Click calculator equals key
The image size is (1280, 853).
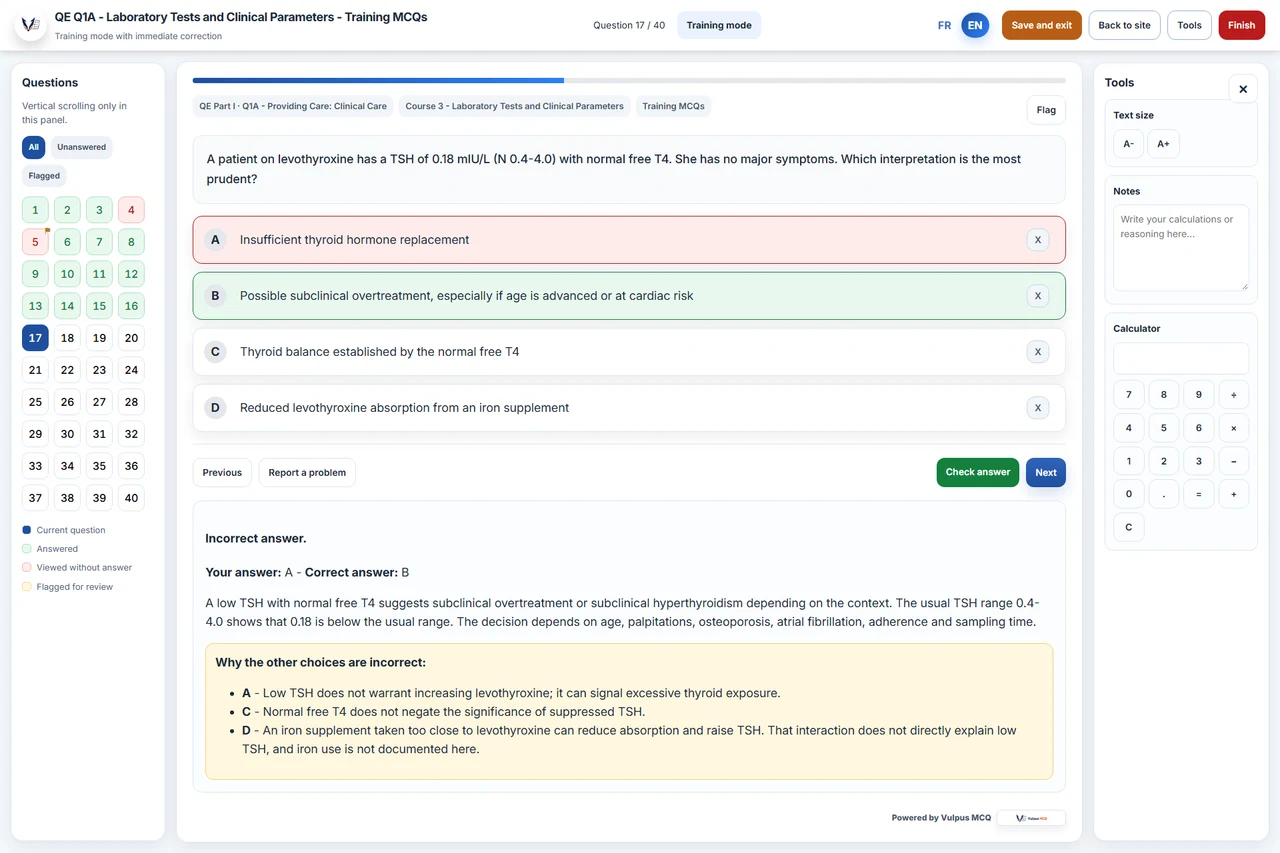point(1198,494)
